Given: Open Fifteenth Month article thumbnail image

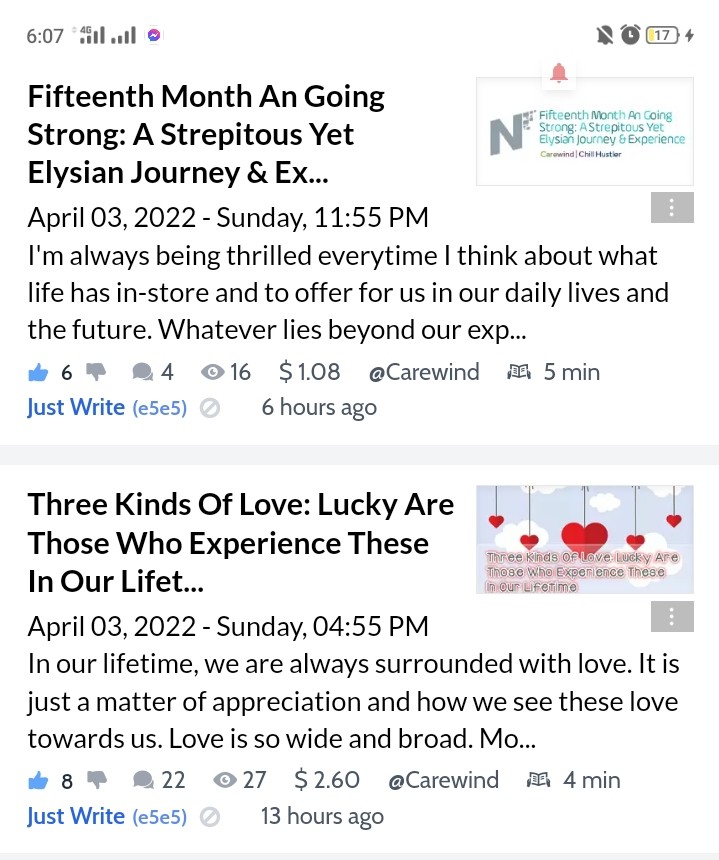Looking at the screenshot, I should [585, 132].
